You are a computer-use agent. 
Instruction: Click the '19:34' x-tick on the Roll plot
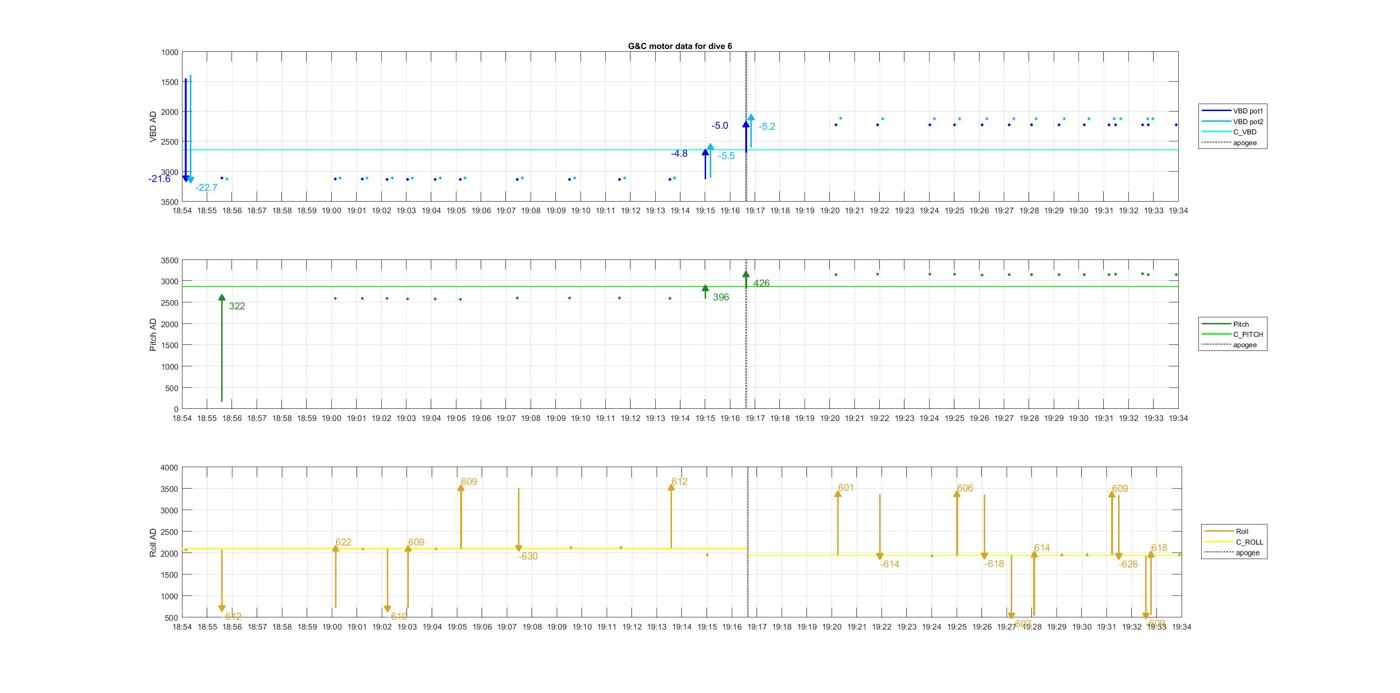click(1181, 627)
